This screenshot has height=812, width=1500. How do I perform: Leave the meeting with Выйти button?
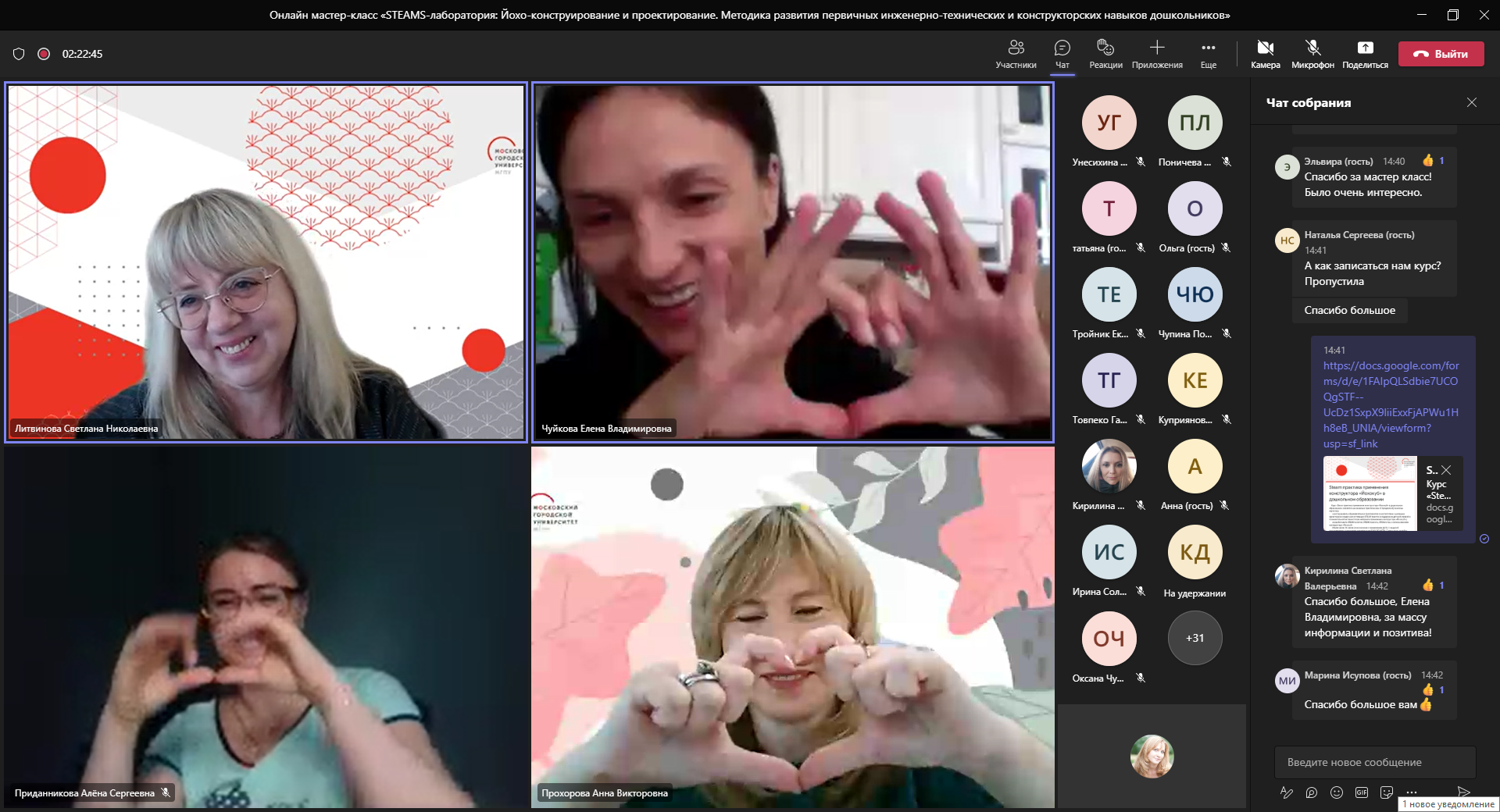tap(1441, 54)
